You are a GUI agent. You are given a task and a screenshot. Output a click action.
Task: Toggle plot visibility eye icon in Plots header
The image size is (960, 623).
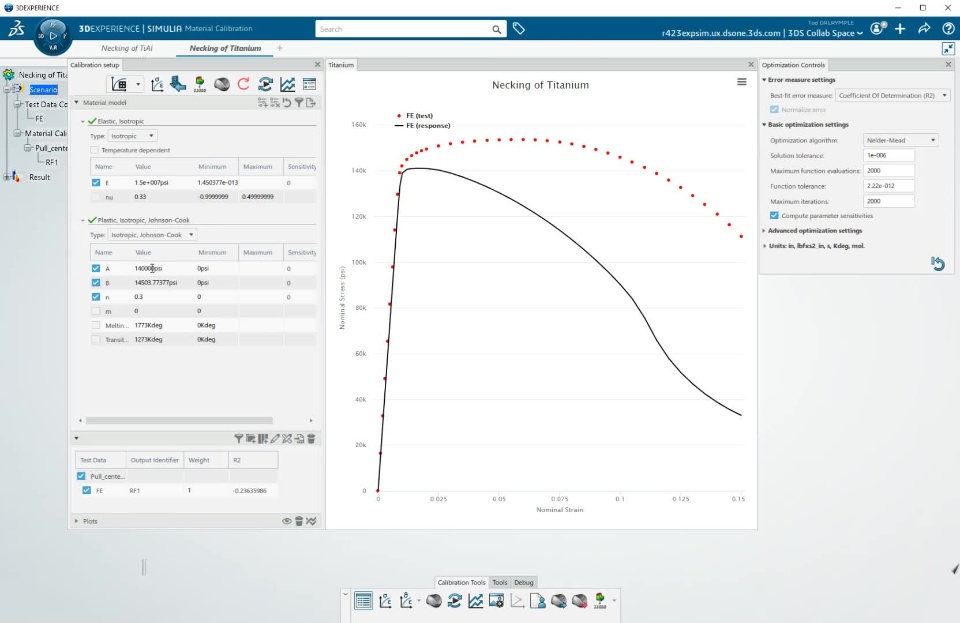pos(287,521)
